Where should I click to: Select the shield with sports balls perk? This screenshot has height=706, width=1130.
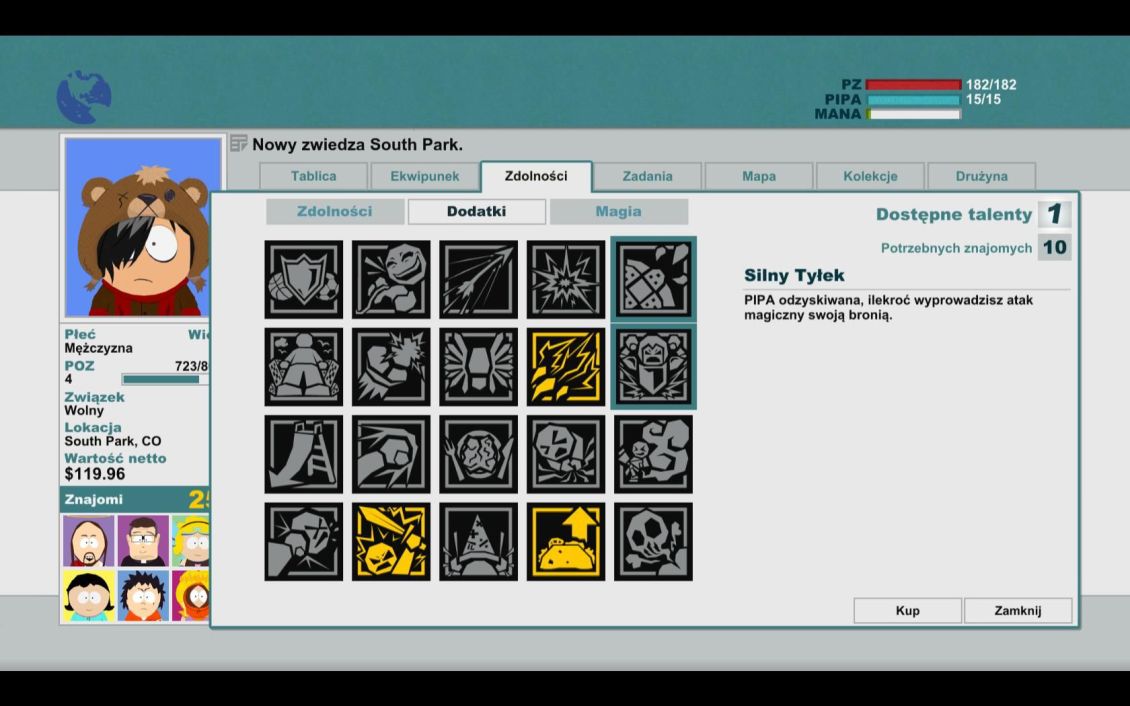click(303, 280)
